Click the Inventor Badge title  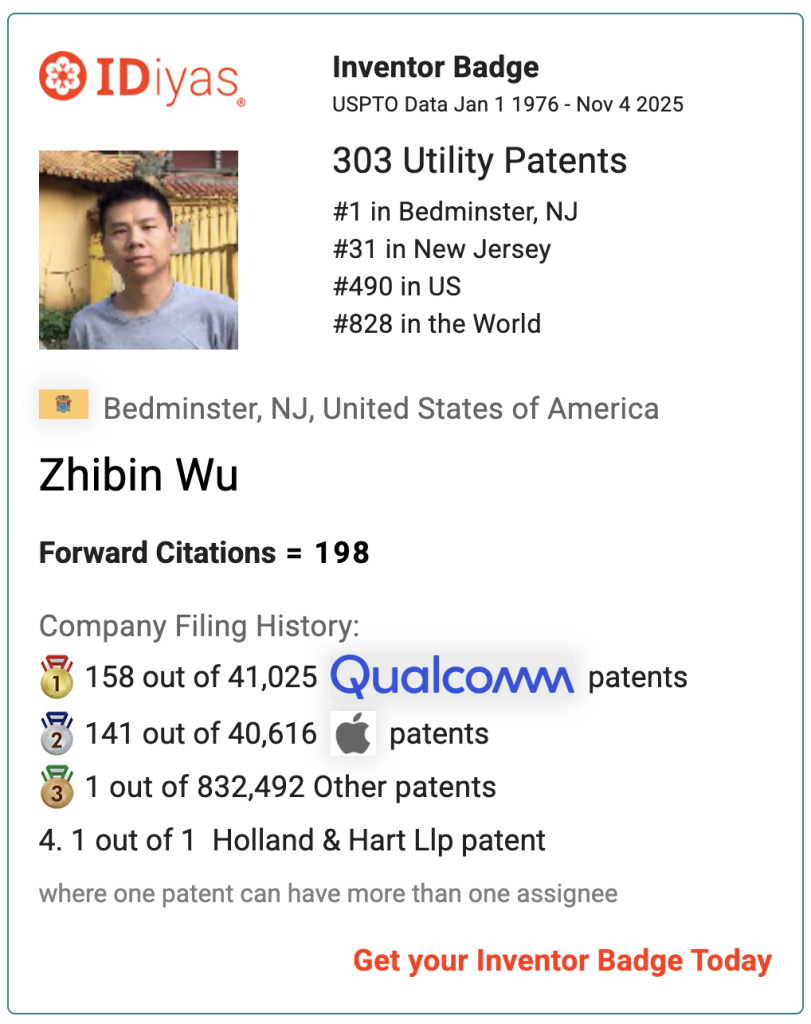click(435, 68)
